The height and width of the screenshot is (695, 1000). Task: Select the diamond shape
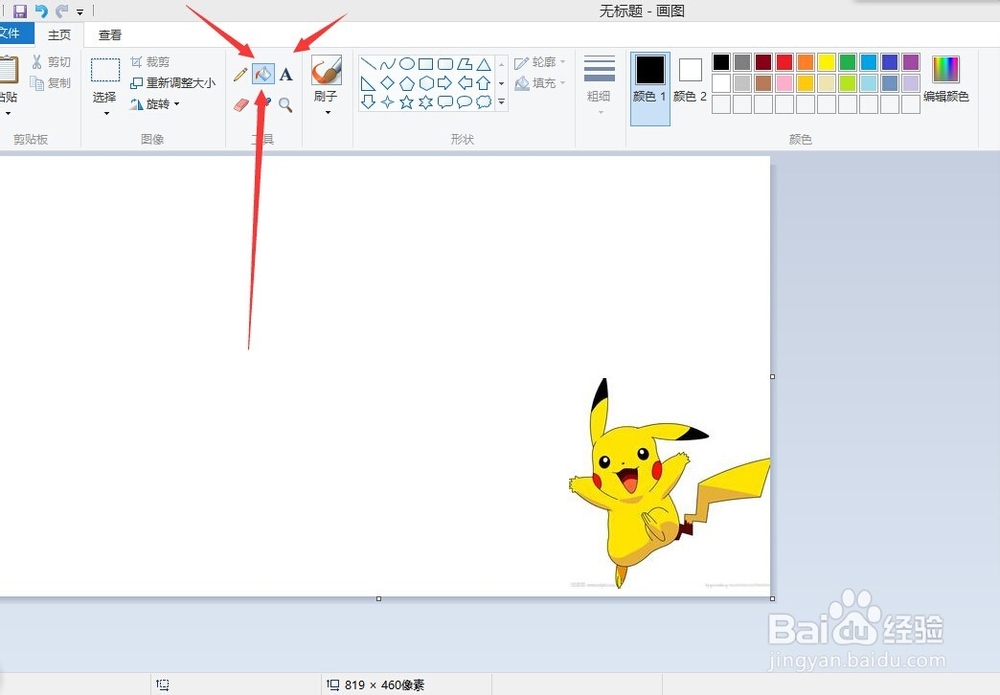point(387,83)
